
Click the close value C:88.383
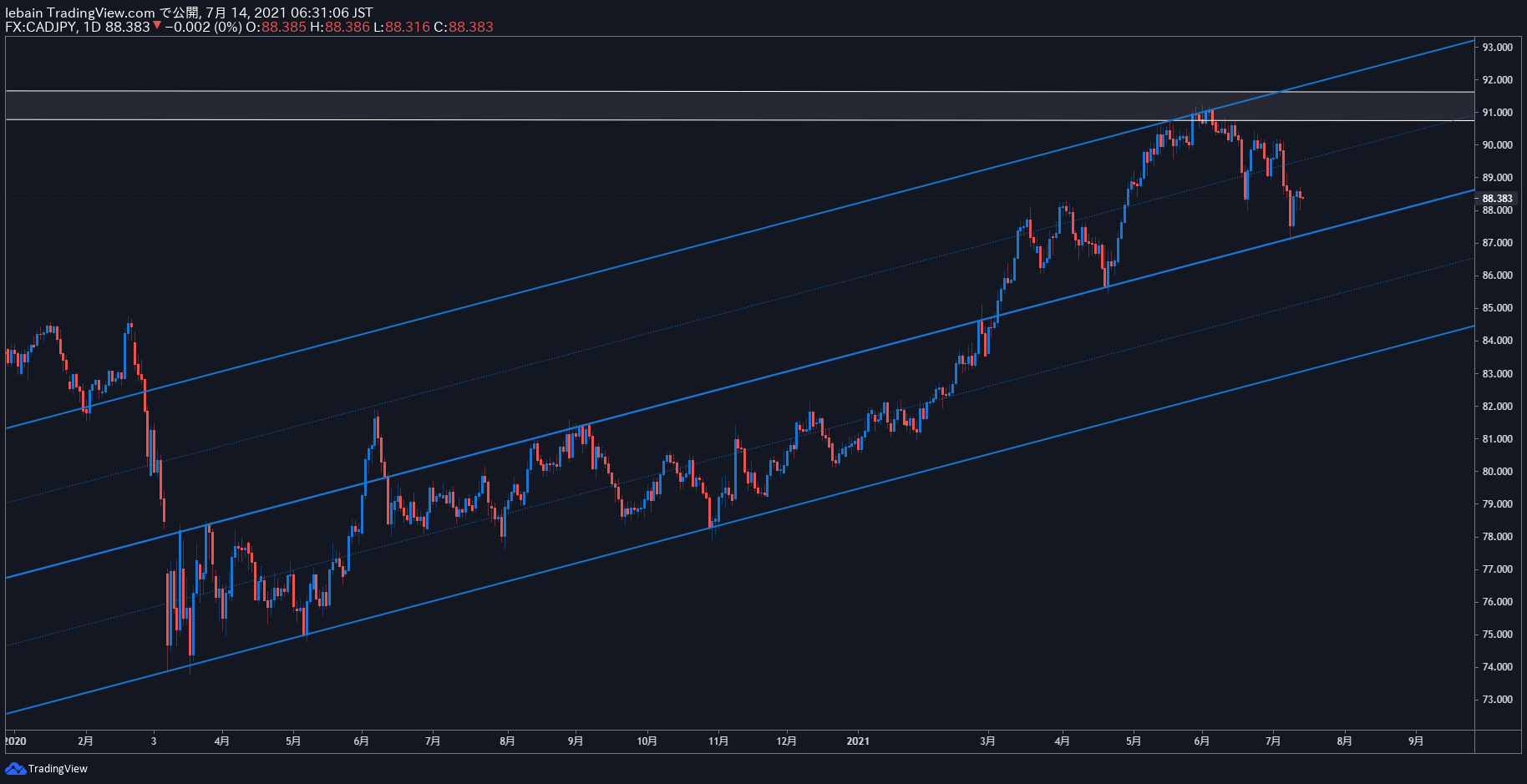464,27
